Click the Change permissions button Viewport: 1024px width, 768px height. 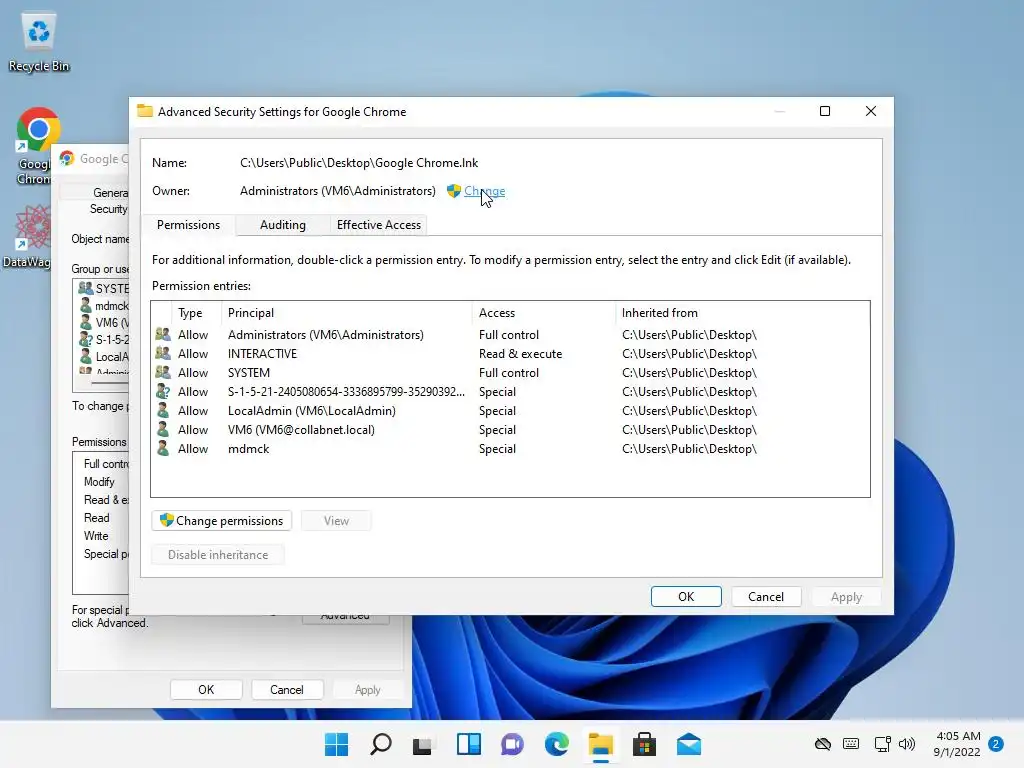click(x=221, y=520)
